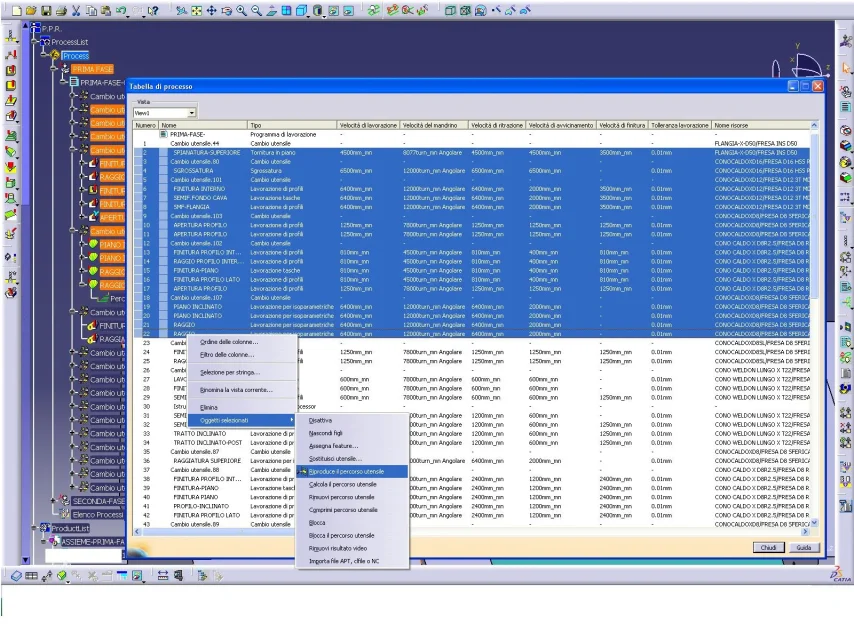Cut selection with the scissors icon
Screen dimensions: 854x640
[x=76, y=10]
